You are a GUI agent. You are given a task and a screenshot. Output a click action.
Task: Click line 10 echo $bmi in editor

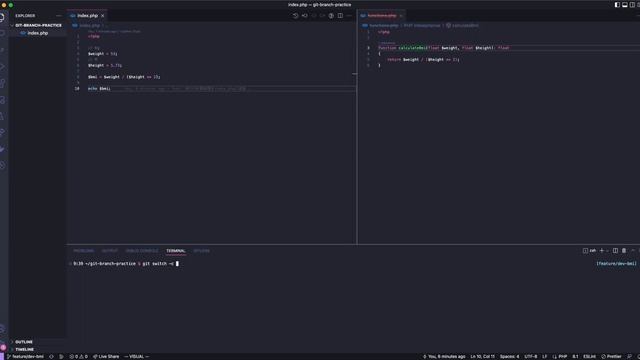[x=99, y=89]
